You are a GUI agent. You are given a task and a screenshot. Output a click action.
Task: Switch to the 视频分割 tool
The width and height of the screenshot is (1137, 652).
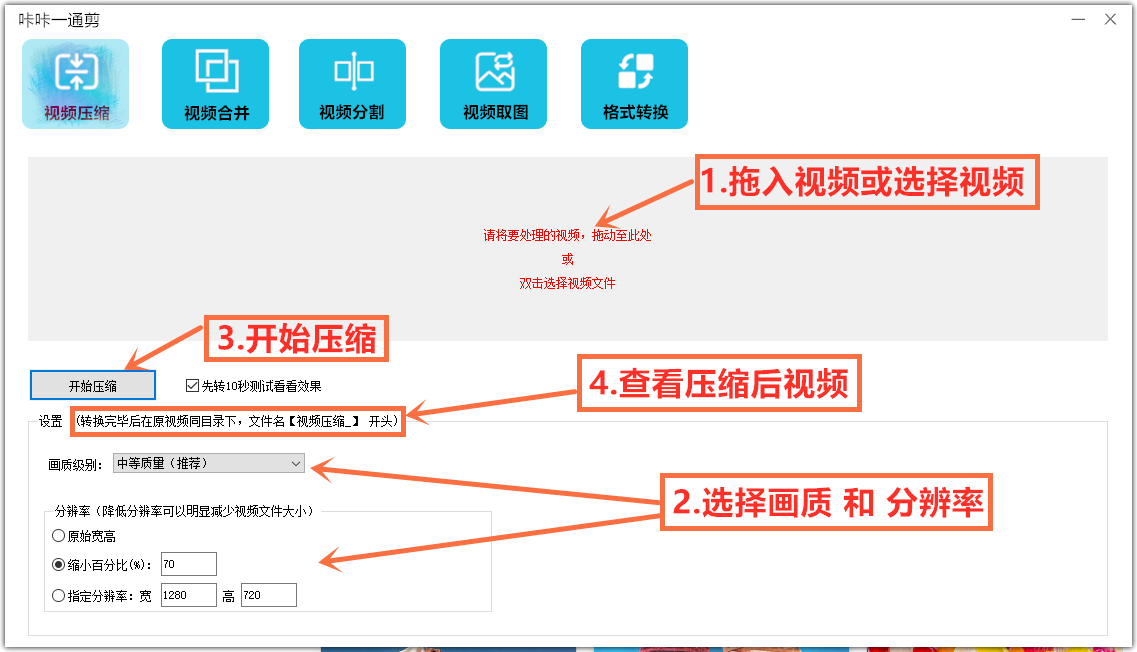(x=352, y=83)
